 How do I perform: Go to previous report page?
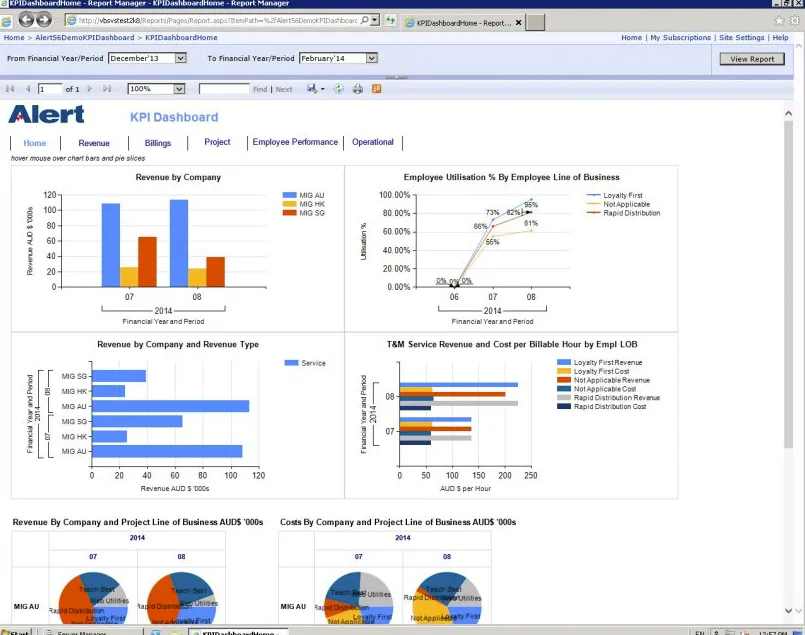(28, 89)
